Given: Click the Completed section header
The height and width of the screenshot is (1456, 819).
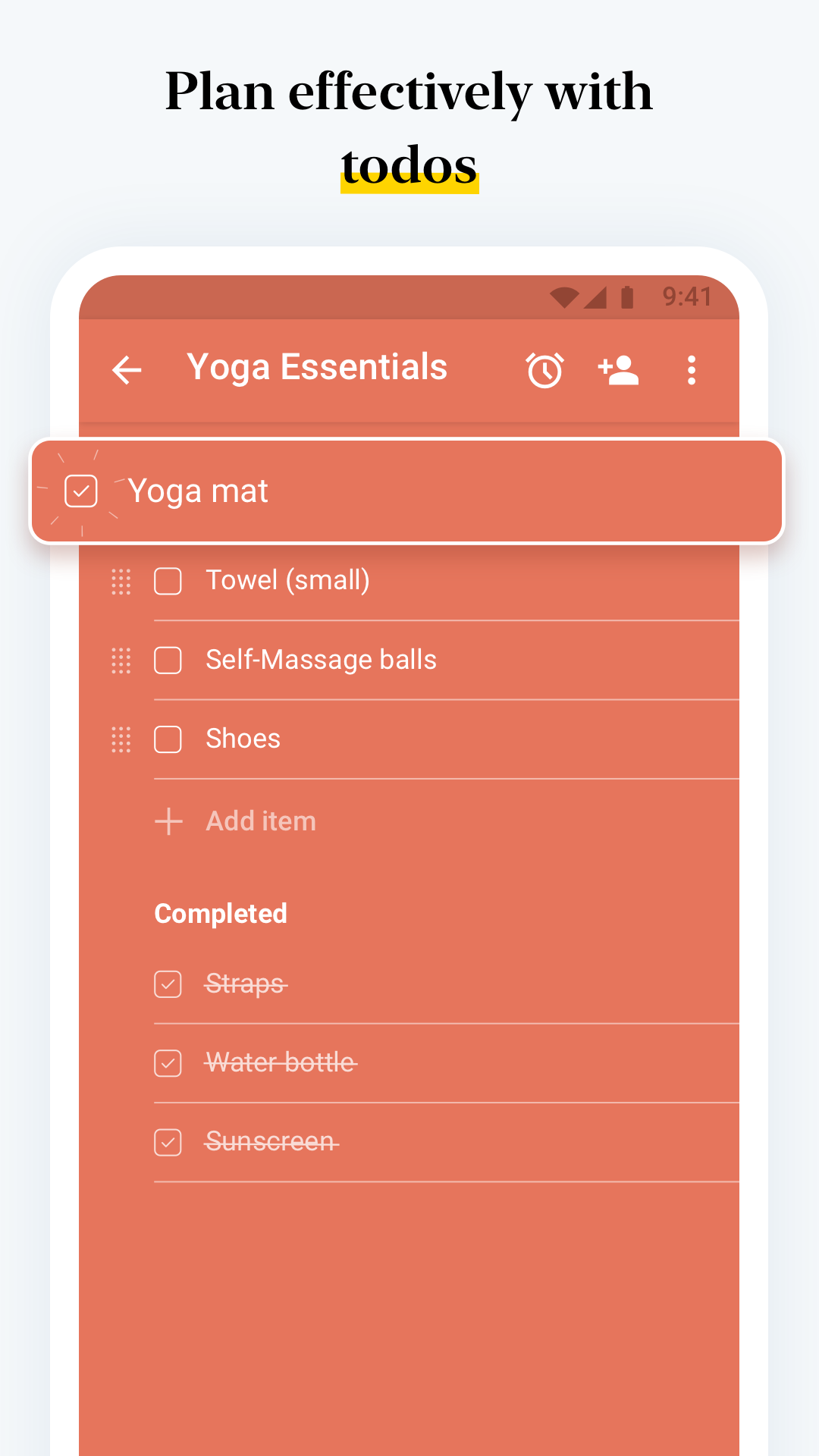Looking at the screenshot, I should pyautogui.click(x=220, y=913).
